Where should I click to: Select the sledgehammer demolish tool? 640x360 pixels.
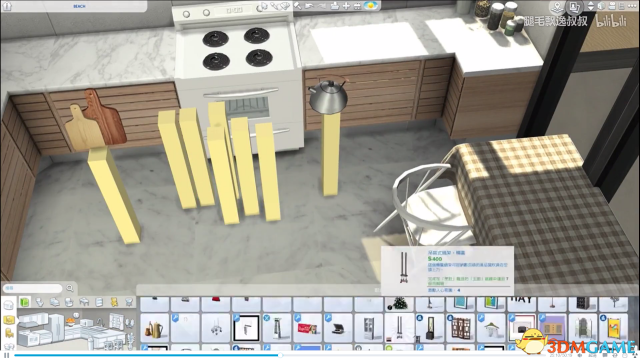click(x=298, y=6)
